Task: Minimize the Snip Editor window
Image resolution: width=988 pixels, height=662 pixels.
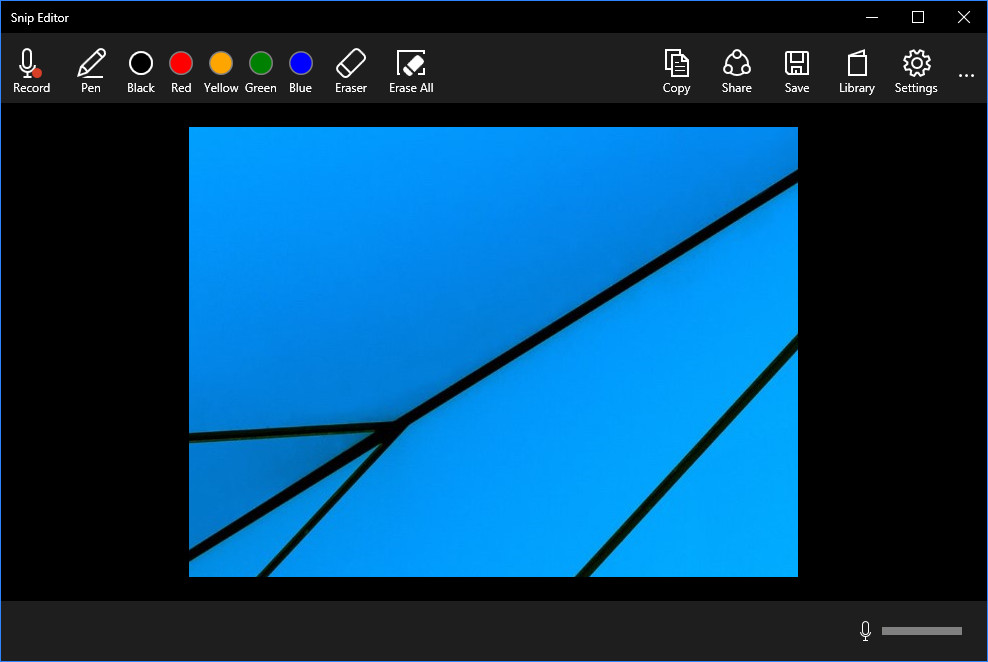Action: click(872, 17)
